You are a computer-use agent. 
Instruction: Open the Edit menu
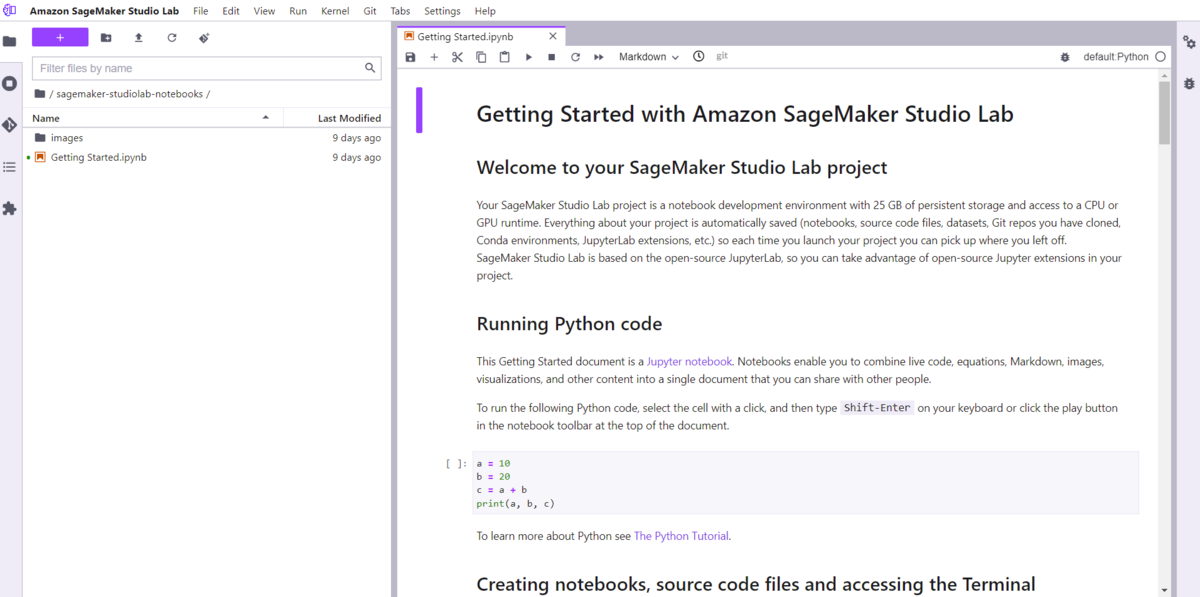coord(231,11)
